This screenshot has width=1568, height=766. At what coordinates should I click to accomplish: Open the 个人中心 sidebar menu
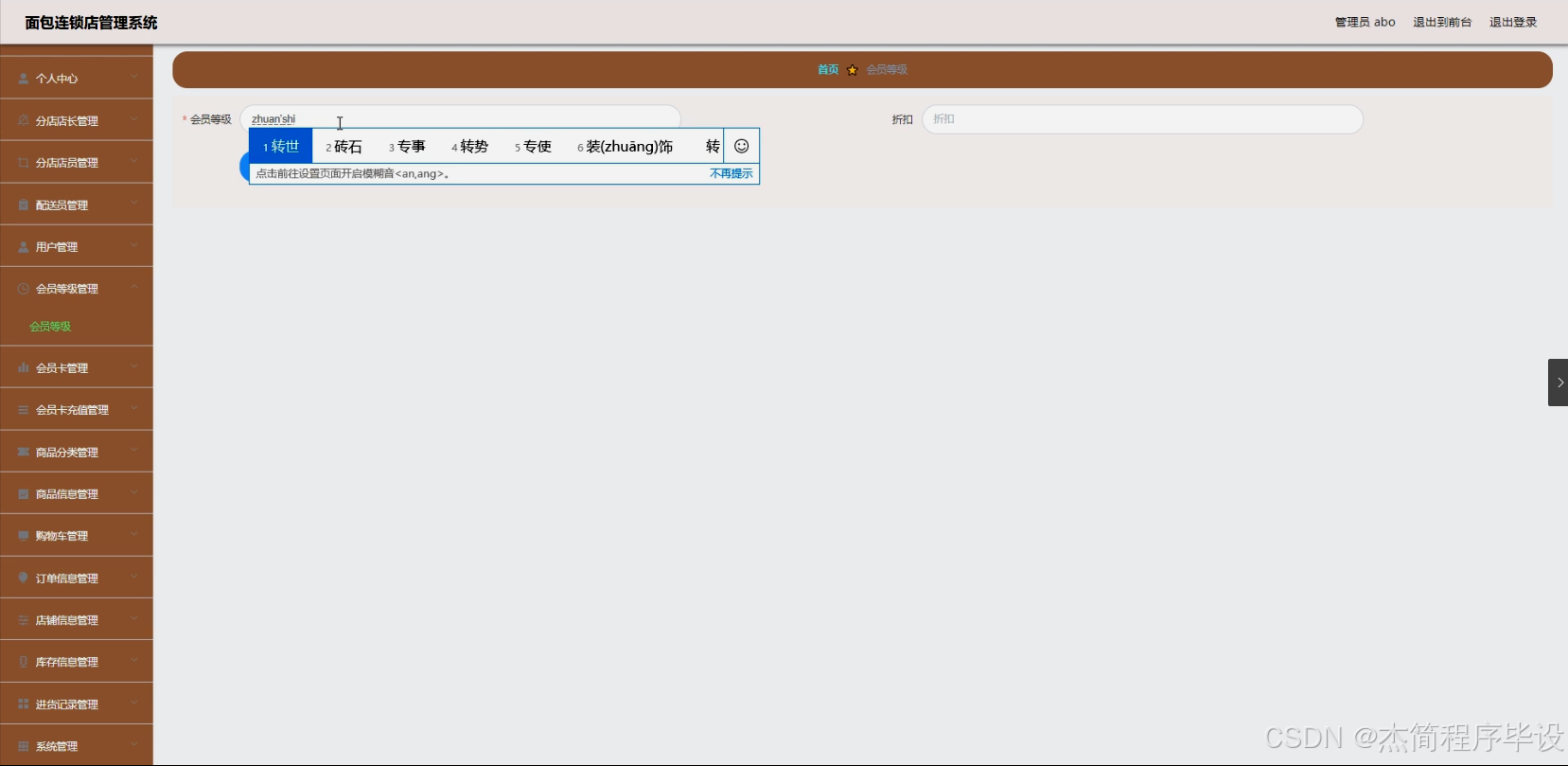pyautogui.click(x=77, y=79)
